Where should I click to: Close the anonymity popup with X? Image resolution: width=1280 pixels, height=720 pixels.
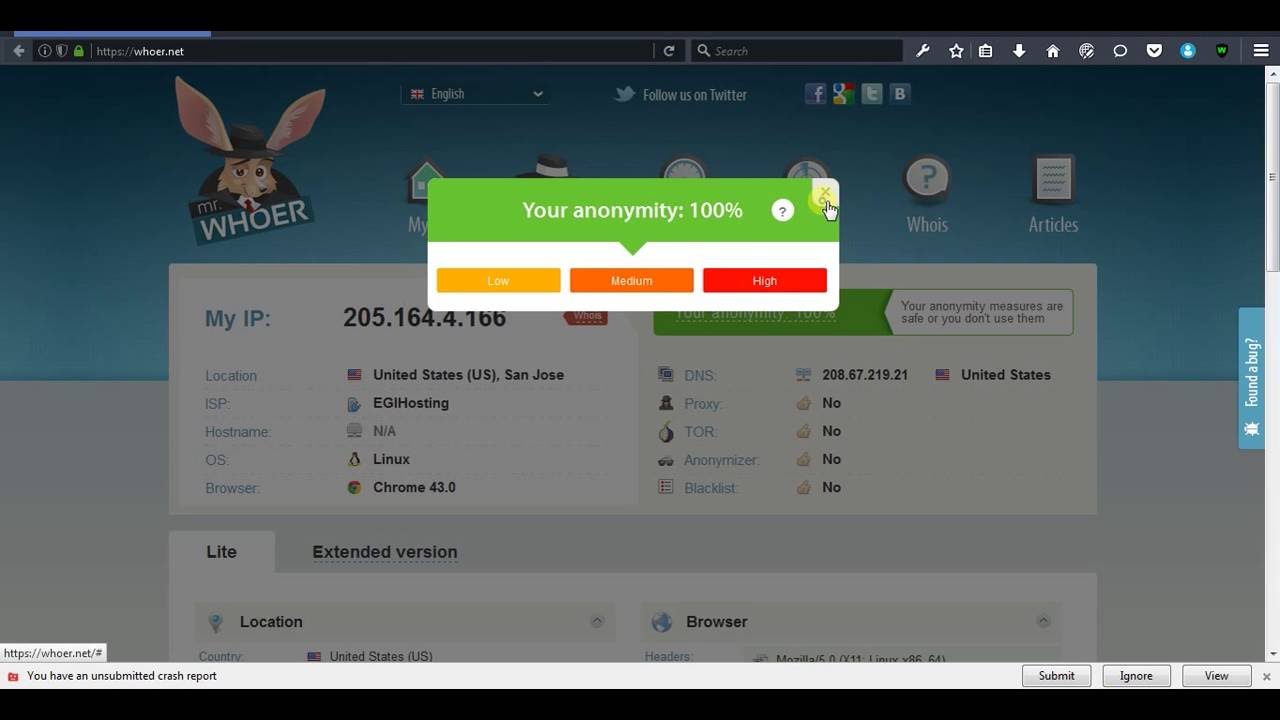pos(824,191)
